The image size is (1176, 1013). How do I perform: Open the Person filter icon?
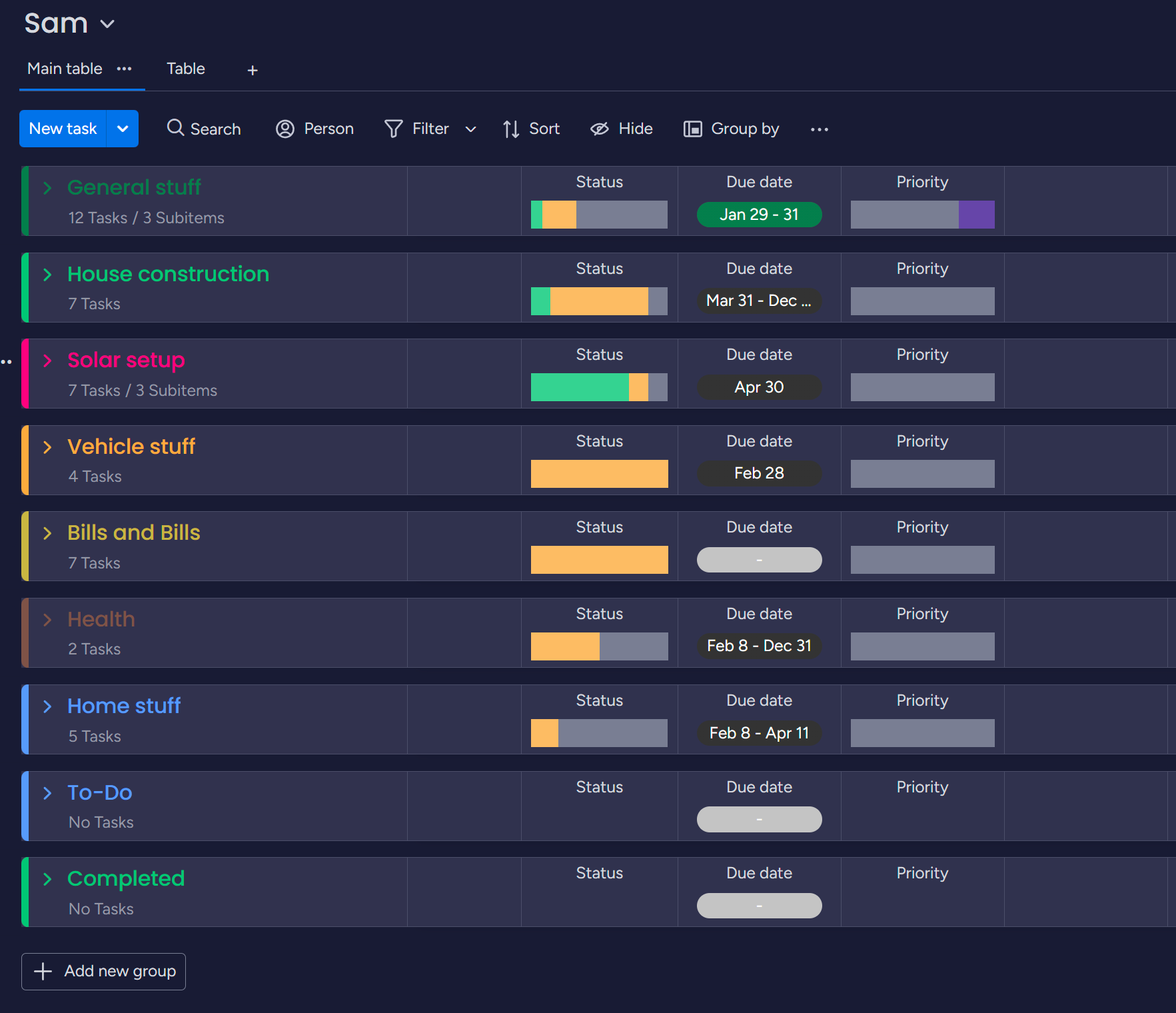click(285, 129)
